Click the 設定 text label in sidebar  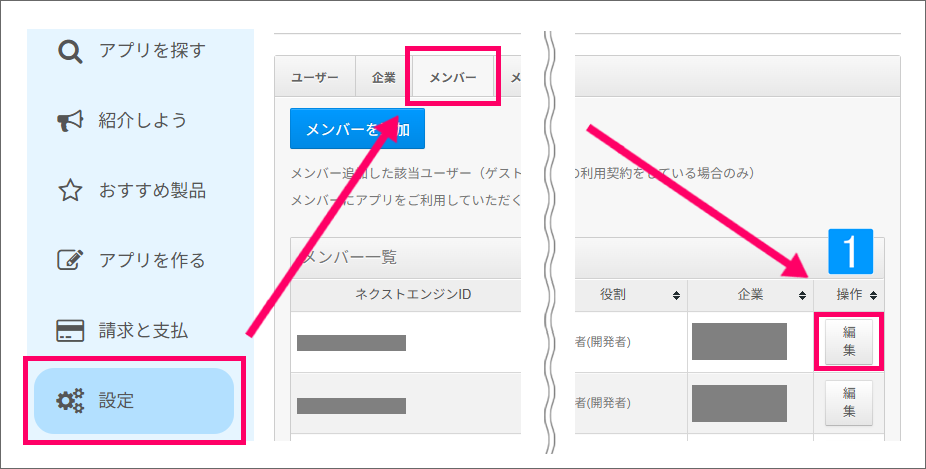116,402
